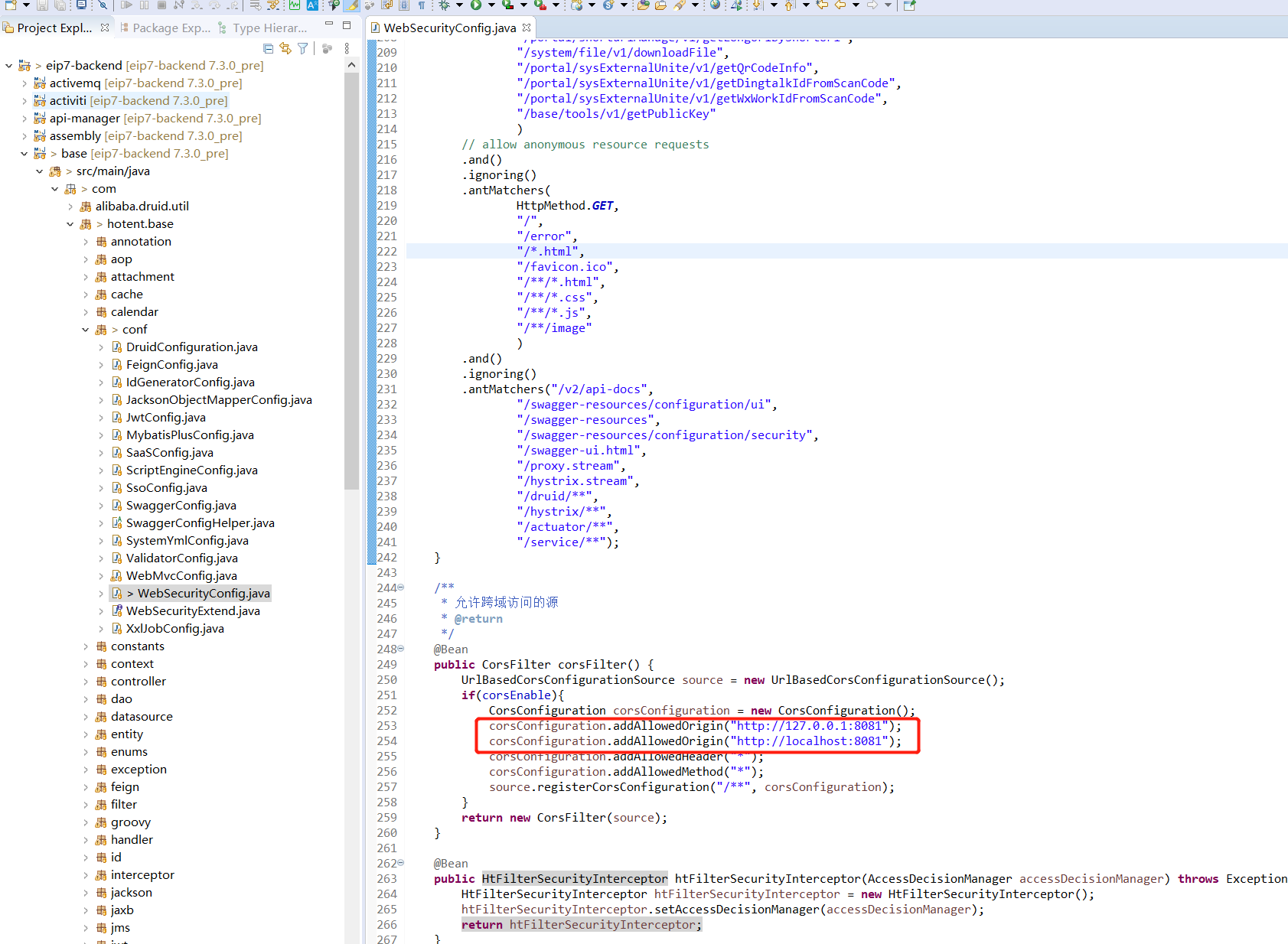Select JwtConfig.java in the project tree
This screenshot has width=1288, height=944.
click(165, 418)
